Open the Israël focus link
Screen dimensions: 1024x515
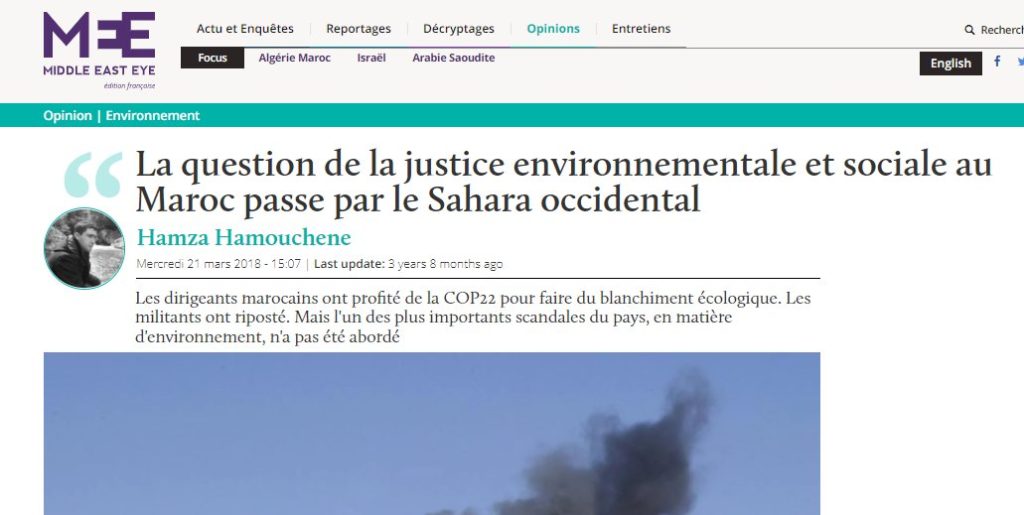click(x=371, y=57)
